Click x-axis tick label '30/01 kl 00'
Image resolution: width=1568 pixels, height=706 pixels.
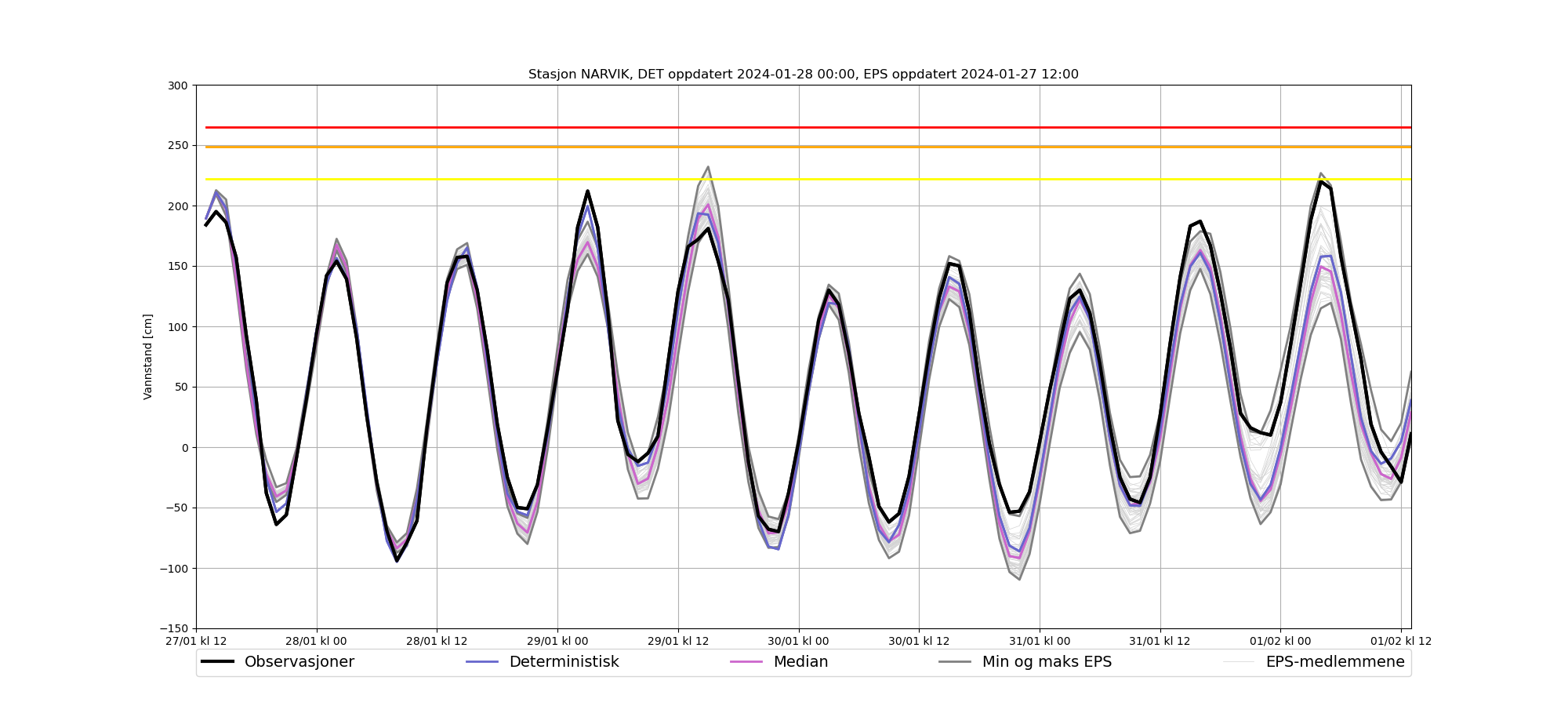(799, 641)
